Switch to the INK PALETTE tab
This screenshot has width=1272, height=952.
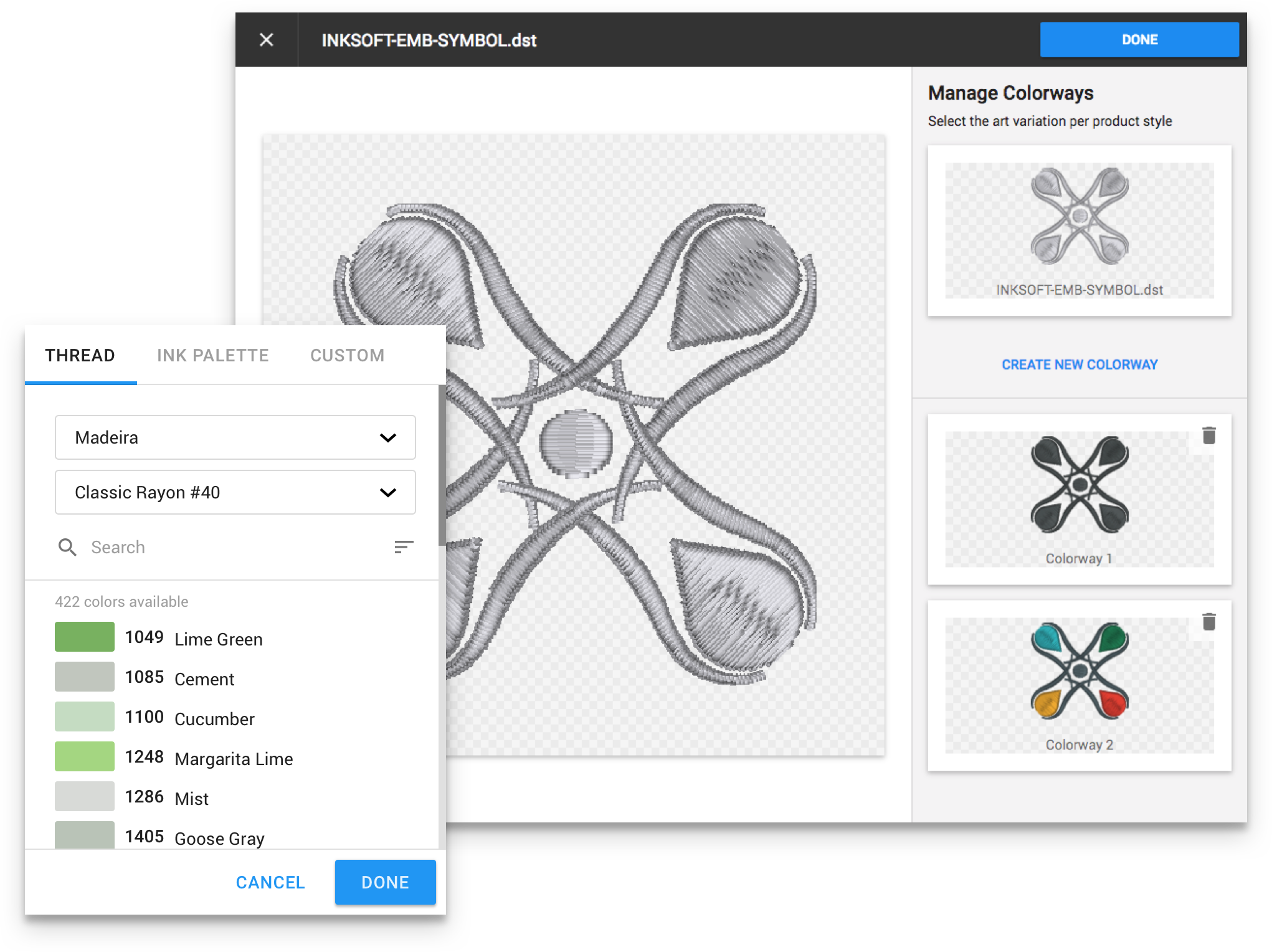click(212, 355)
